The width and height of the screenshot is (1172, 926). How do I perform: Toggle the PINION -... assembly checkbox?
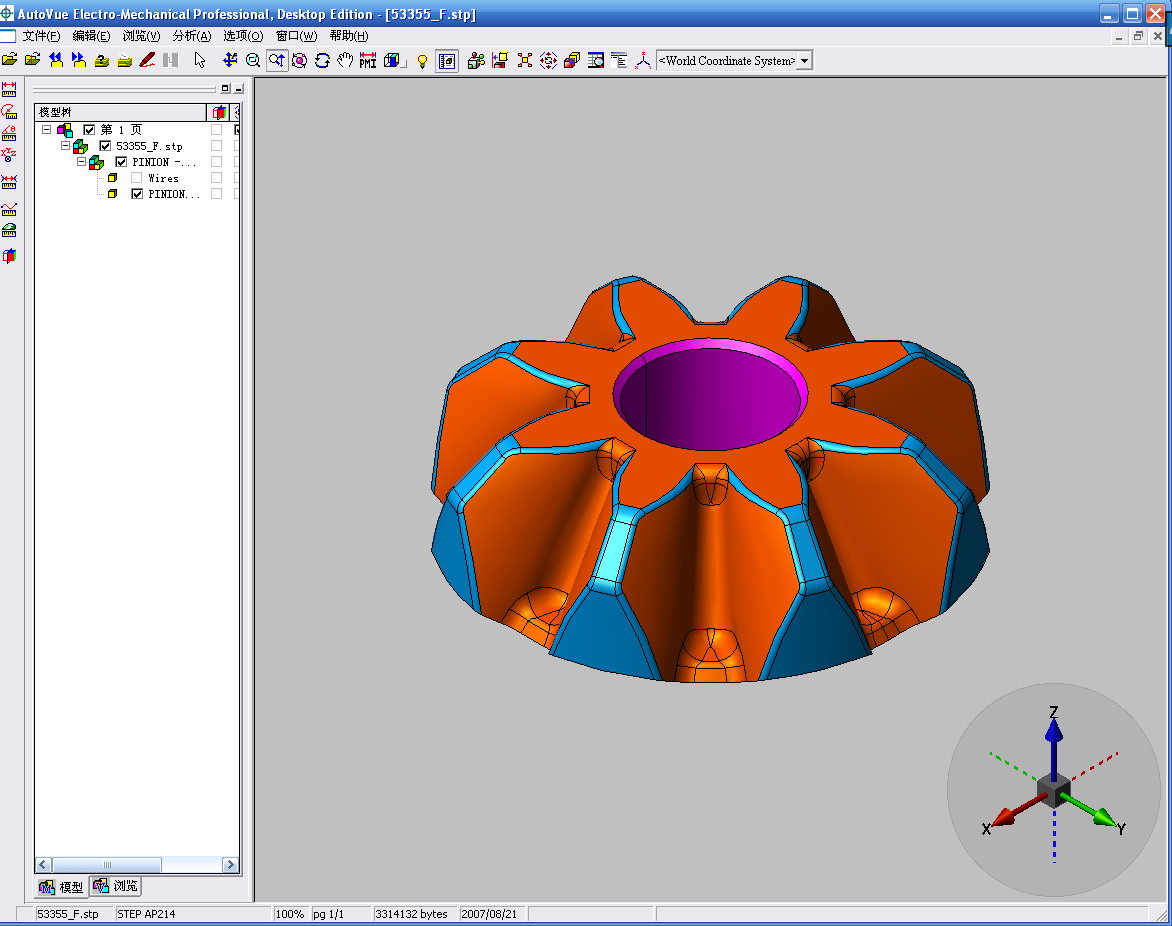click(121, 162)
